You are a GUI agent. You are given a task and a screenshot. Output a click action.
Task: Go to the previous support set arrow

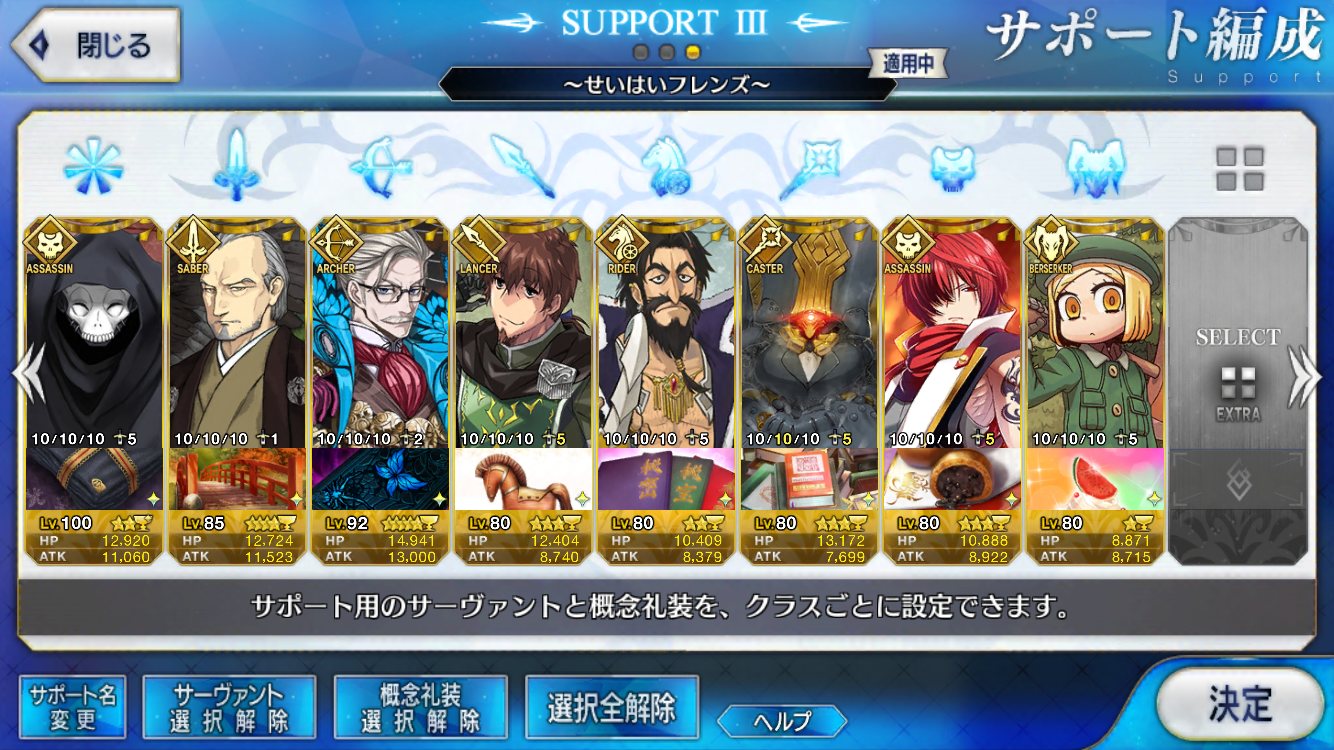click(27, 377)
